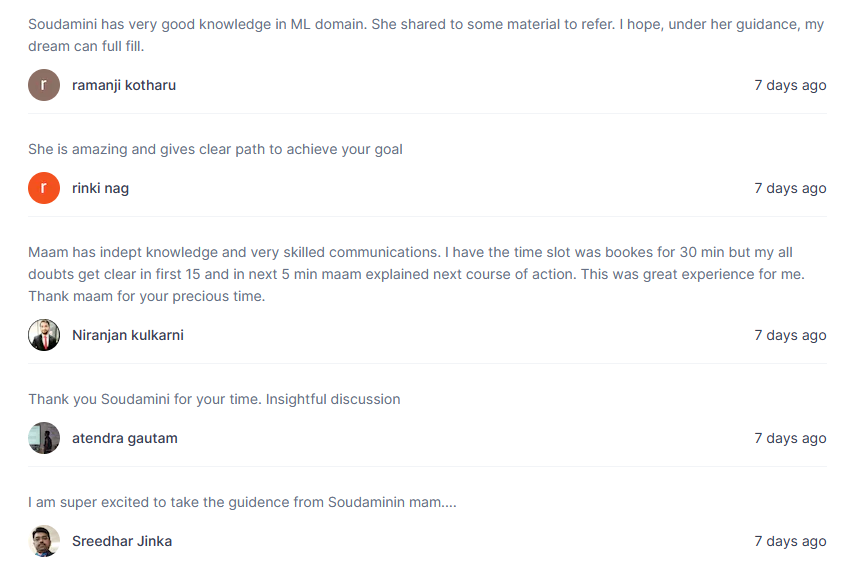The width and height of the screenshot is (857, 570).
Task: Click the ML domain knowledge review text
Action: 426,35
